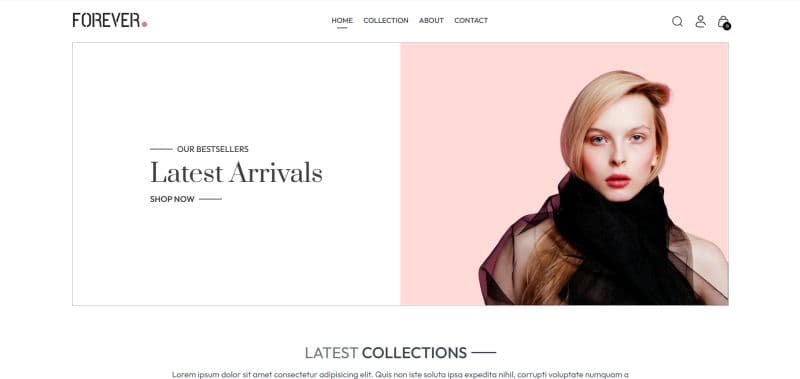Click the Latest Arrivals headline
800x379 pixels.
pyautogui.click(x=236, y=172)
